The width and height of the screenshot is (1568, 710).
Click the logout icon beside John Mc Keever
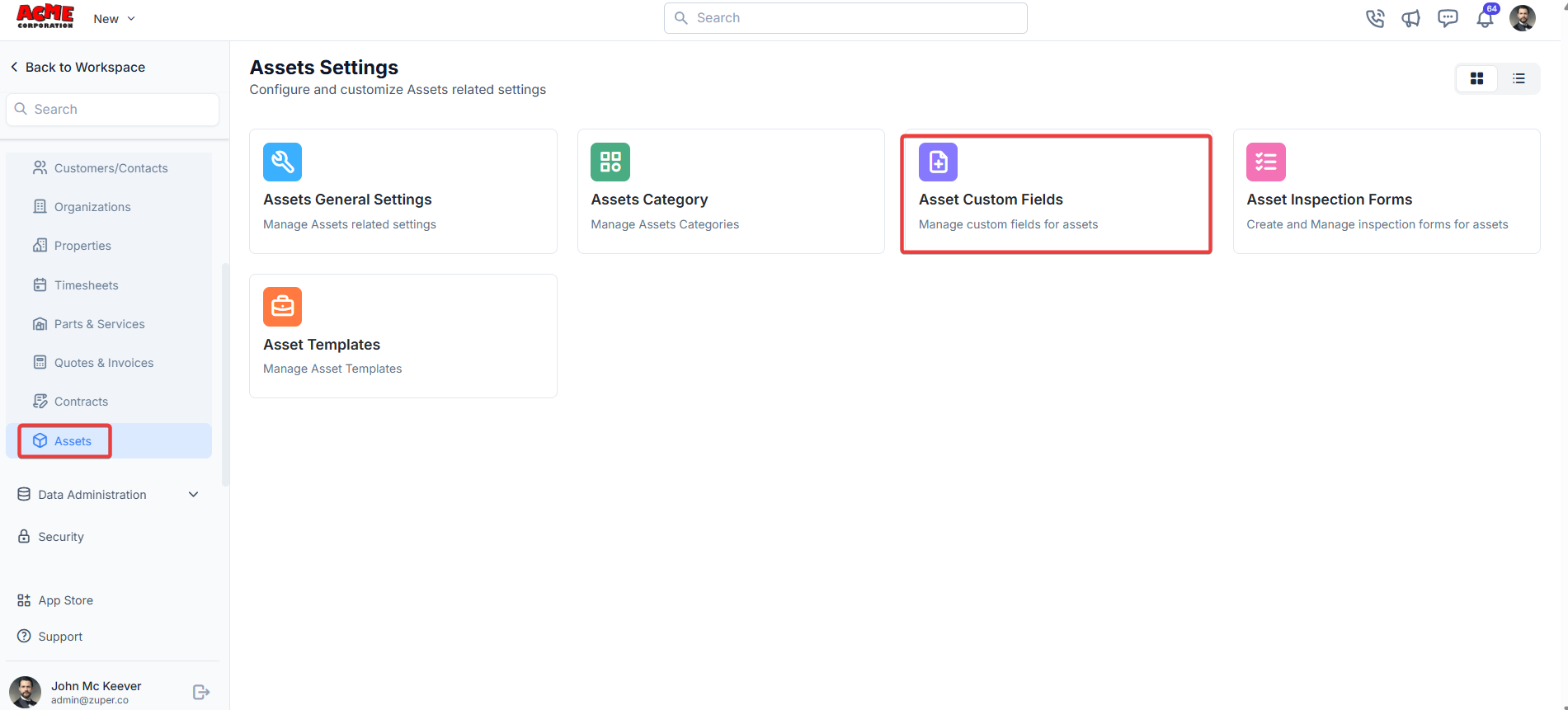(x=201, y=692)
